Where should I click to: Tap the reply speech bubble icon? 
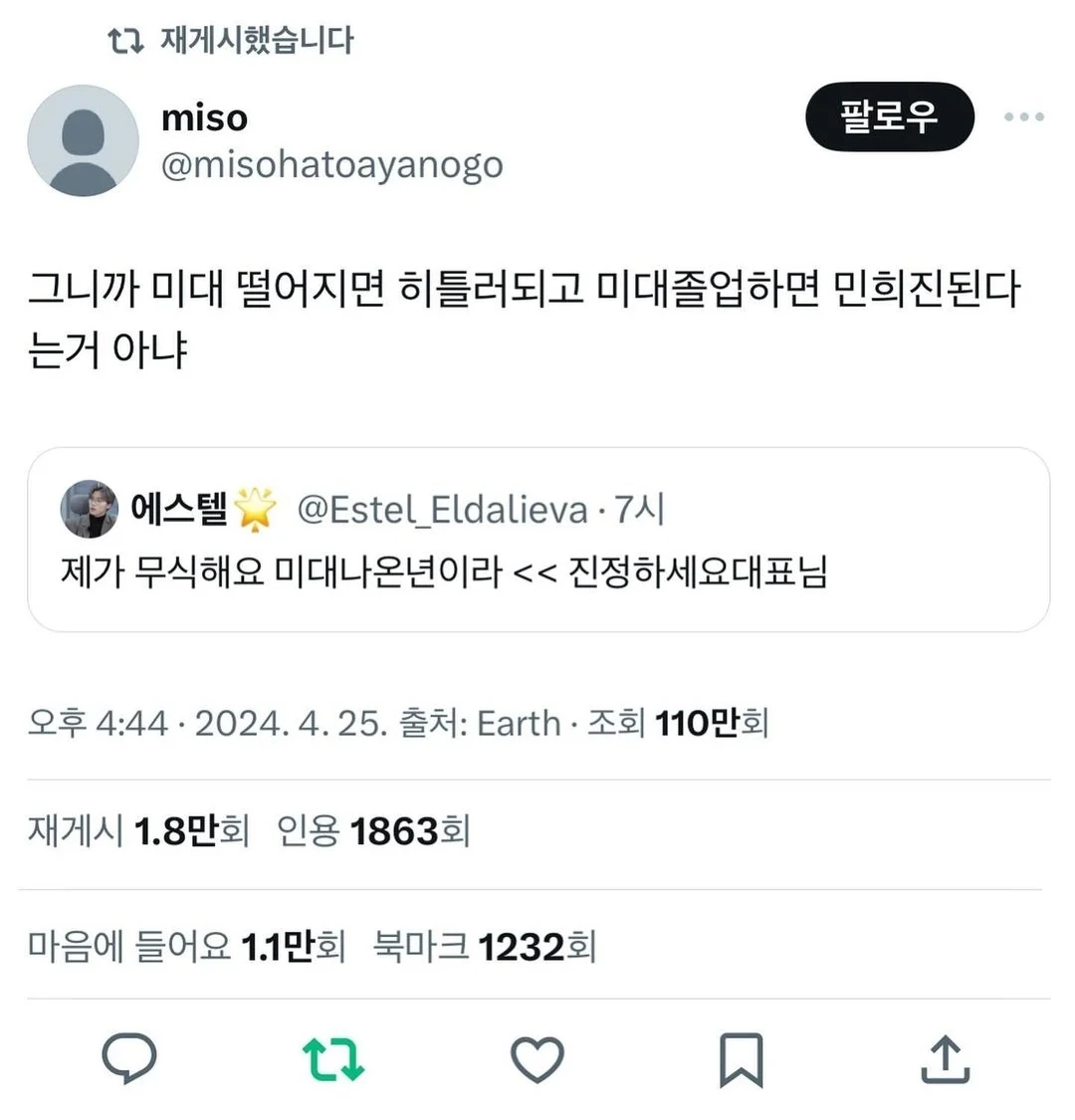pyautogui.click(x=129, y=1058)
